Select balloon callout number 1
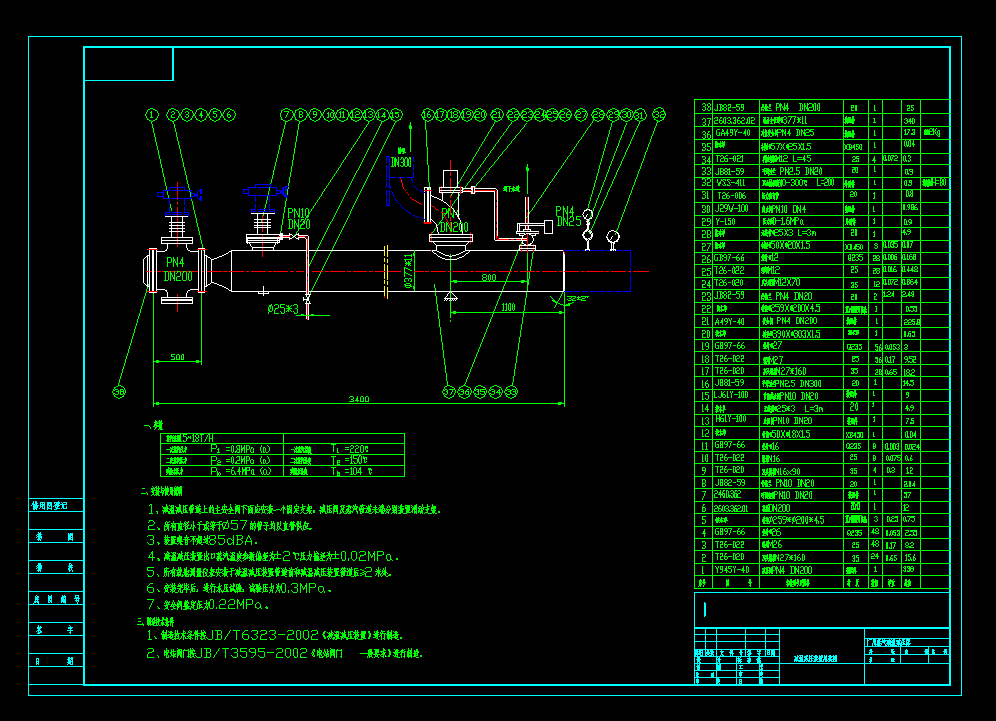 coord(151,115)
